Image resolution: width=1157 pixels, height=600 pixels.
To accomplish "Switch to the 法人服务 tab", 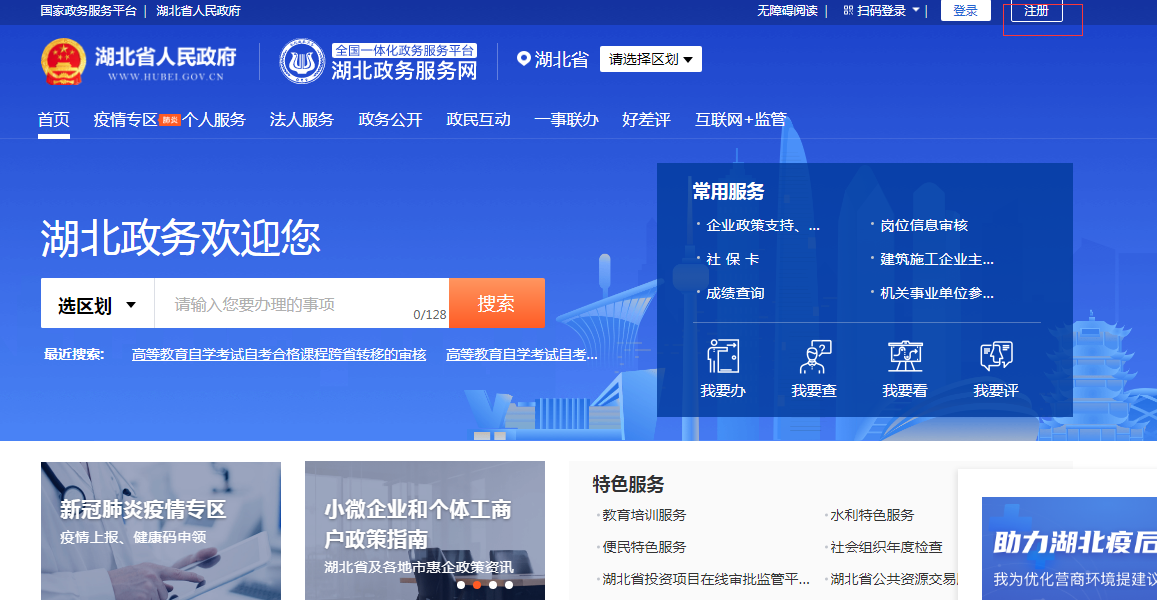I will pos(302,119).
